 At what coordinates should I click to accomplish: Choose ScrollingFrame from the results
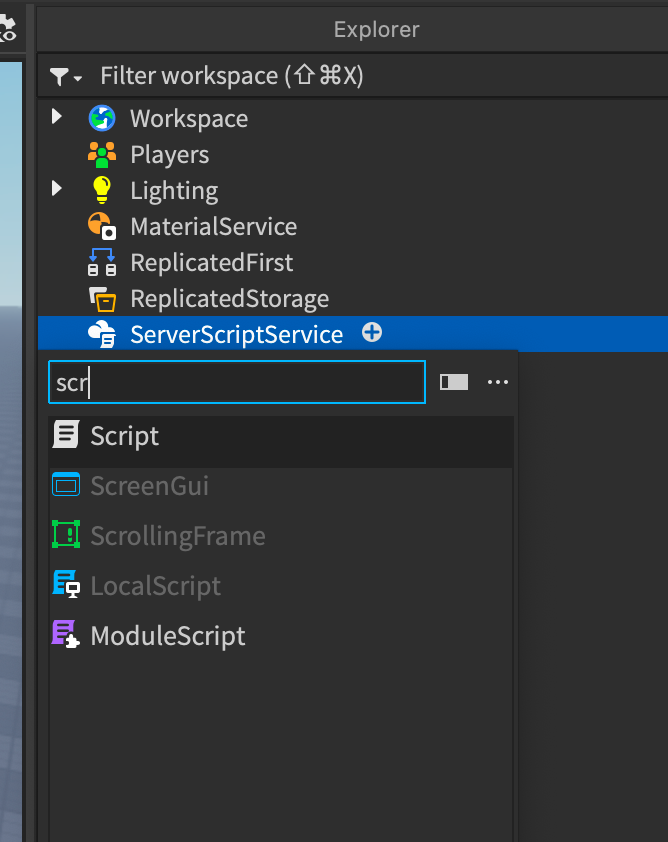pos(281,535)
